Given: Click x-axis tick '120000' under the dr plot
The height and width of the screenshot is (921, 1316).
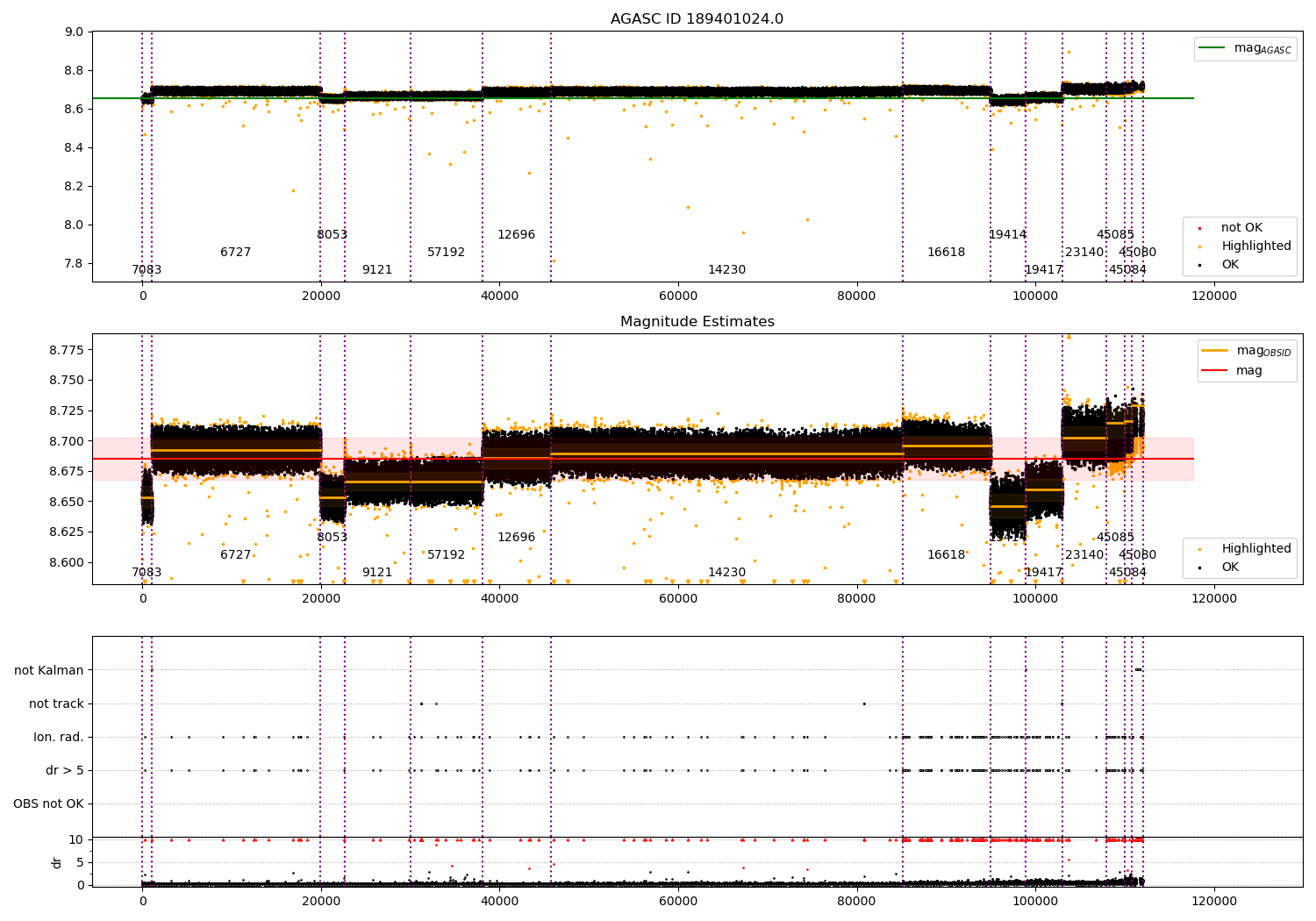Looking at the screenshot, I should tap(1213, 902).
